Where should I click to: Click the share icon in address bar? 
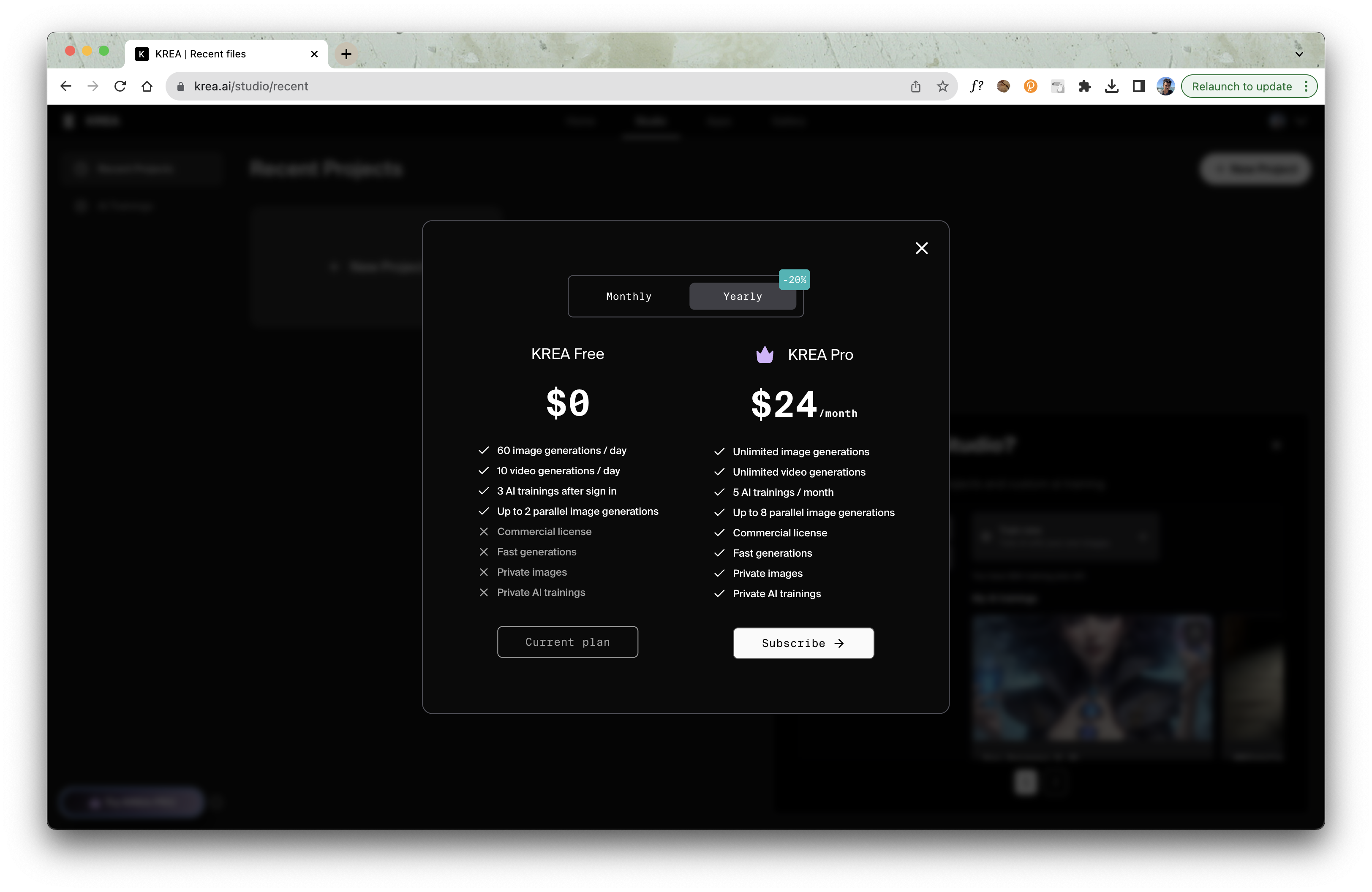click(x=915, y=87)
